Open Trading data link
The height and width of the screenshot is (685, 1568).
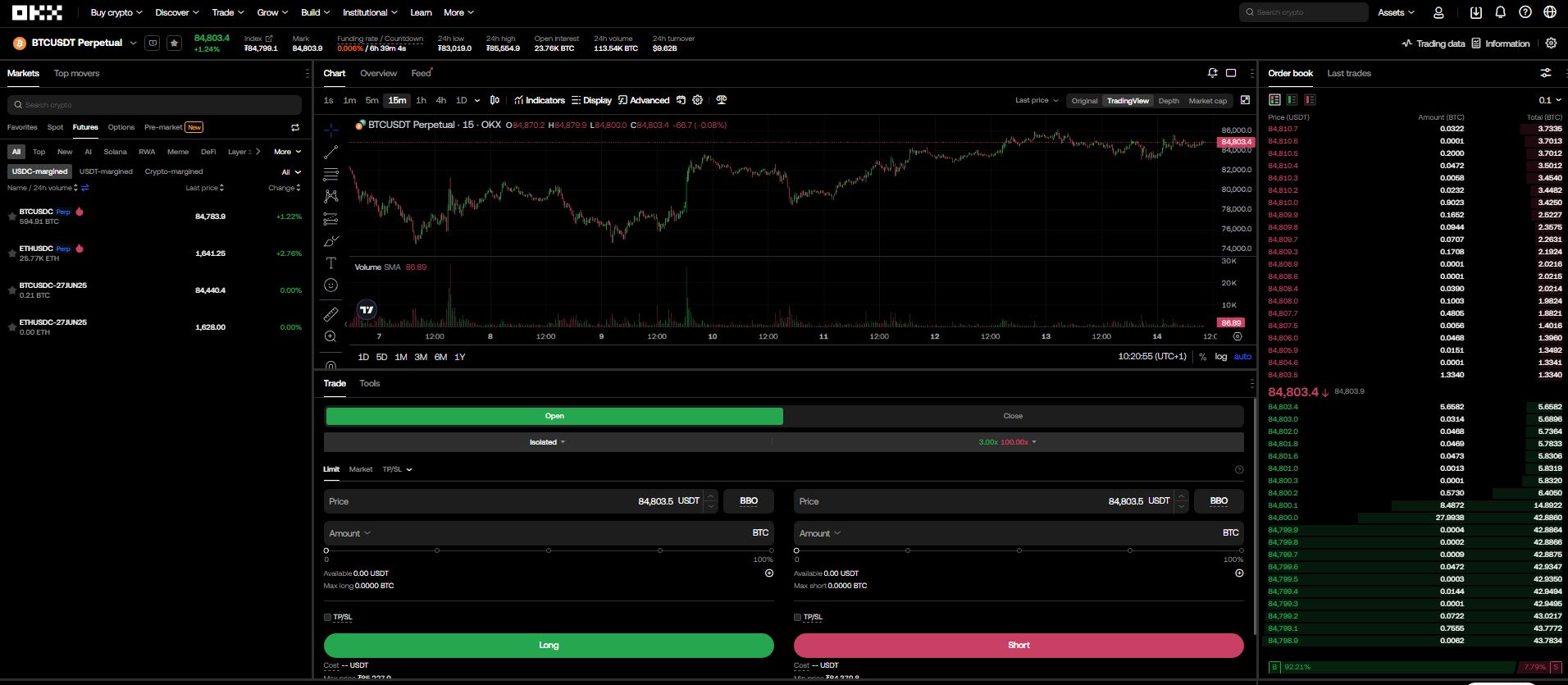click(x=1433, y=43)
